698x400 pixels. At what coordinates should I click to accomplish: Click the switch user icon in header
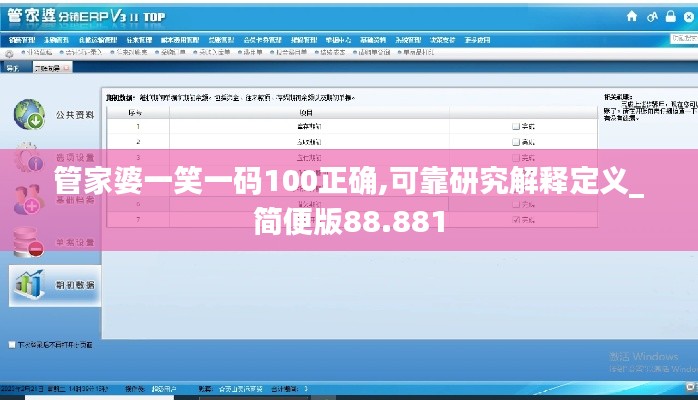[652, 17]
